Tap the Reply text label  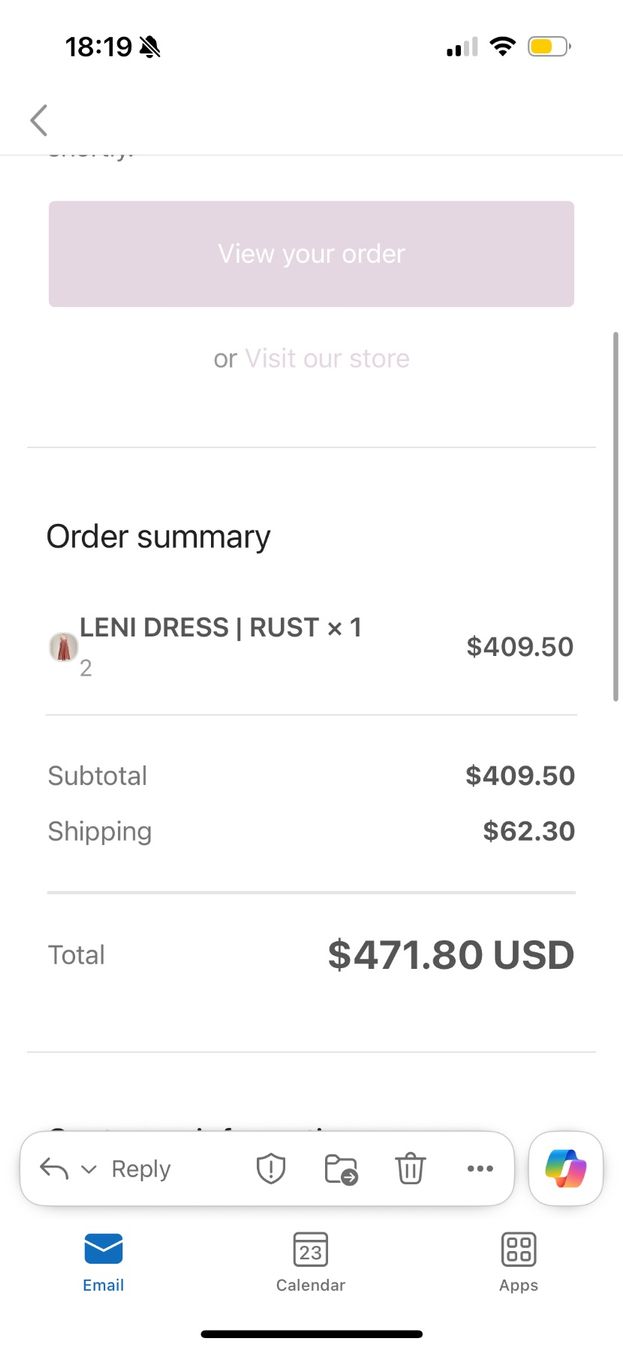[x=141, y=1169]
